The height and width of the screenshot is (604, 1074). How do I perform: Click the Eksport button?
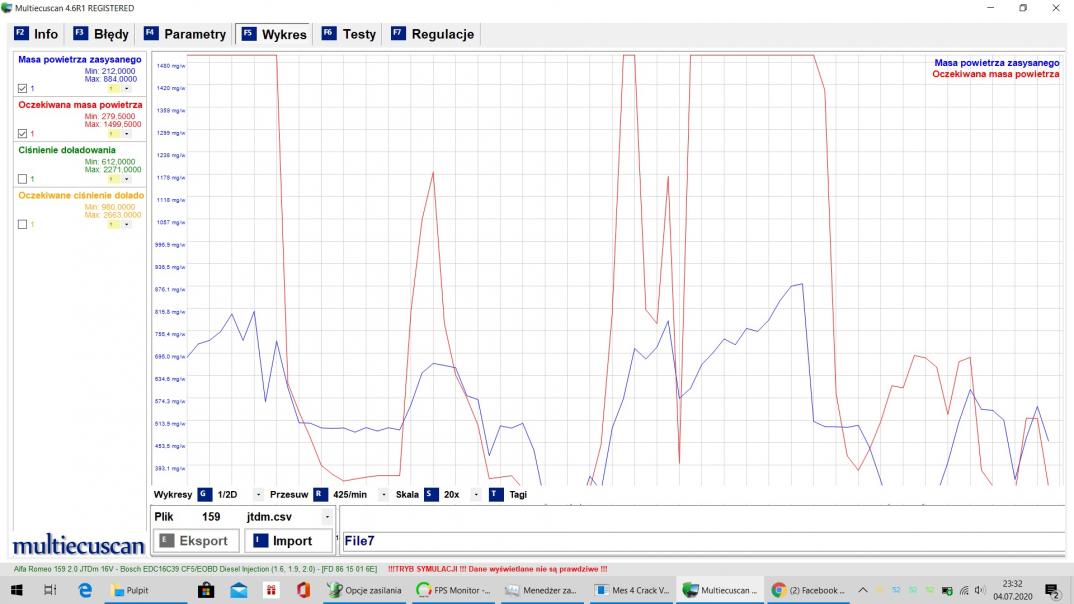click(194, 541)
